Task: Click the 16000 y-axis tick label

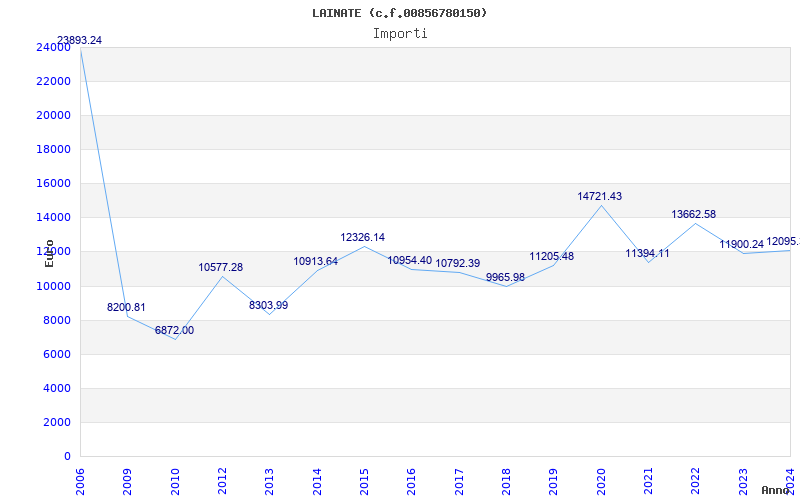Action: pyautogui.click(x=54, y=184)
